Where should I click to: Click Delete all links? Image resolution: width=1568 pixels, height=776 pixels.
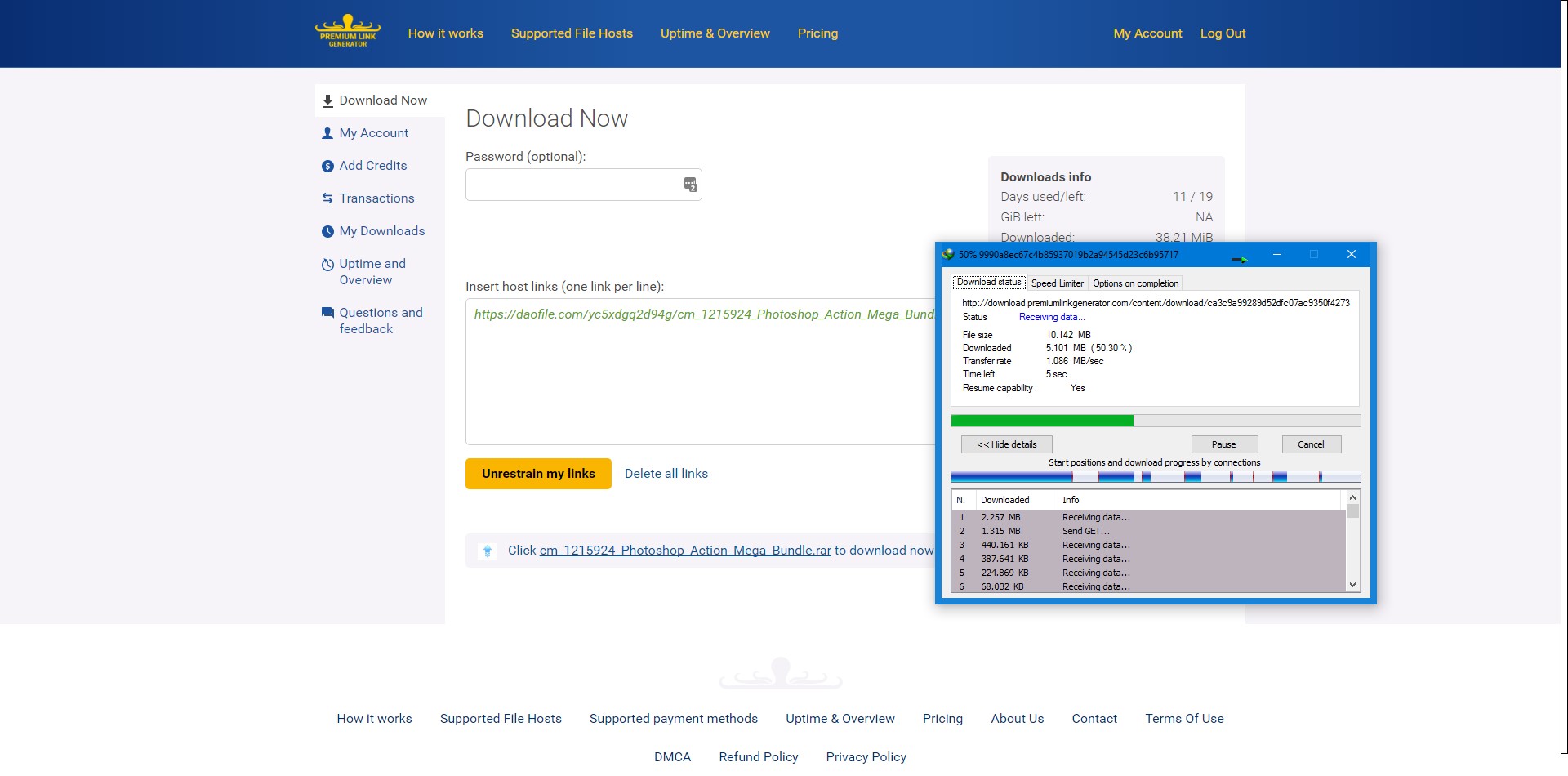(666, 474)
